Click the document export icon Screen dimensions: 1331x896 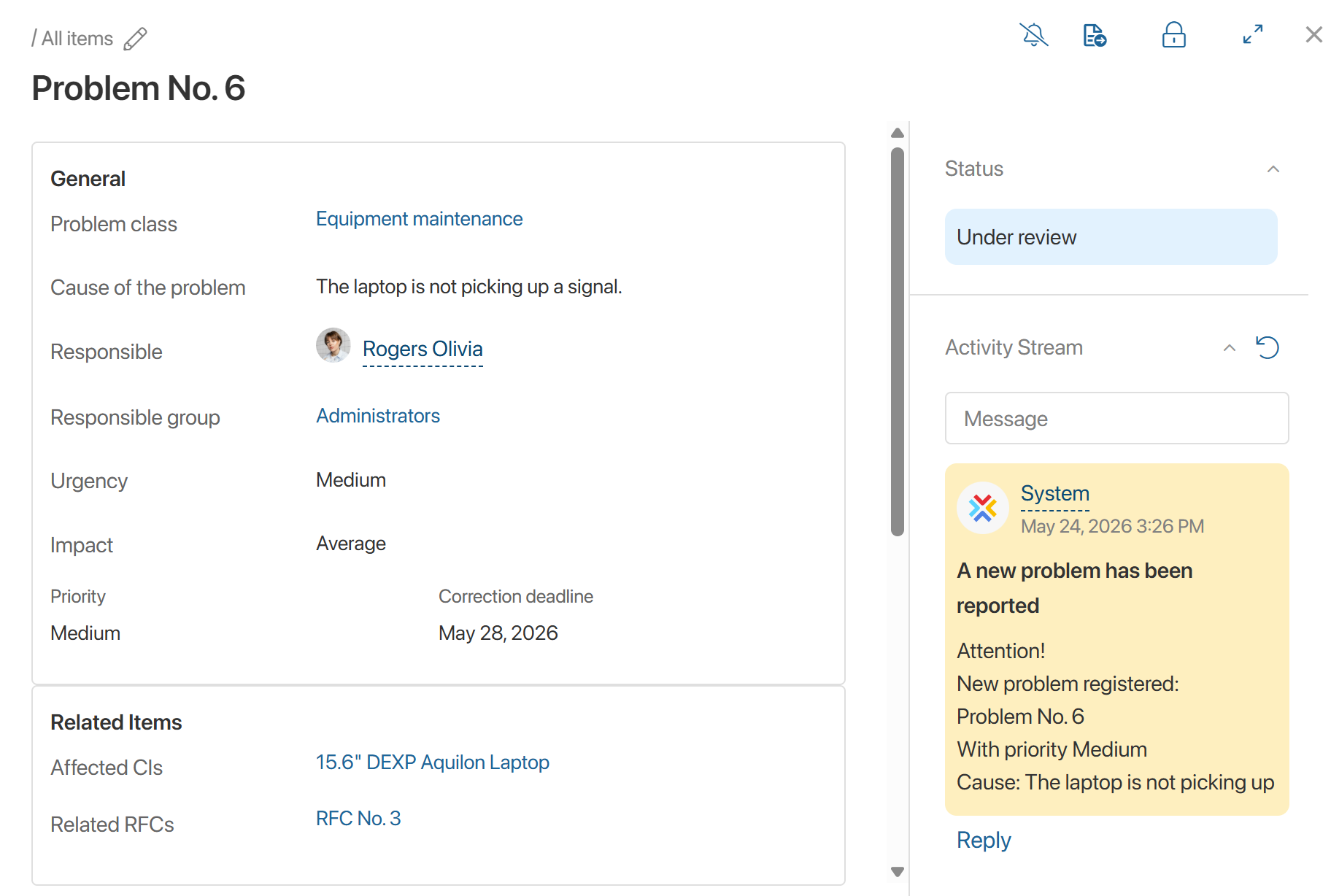(1095, 35)
